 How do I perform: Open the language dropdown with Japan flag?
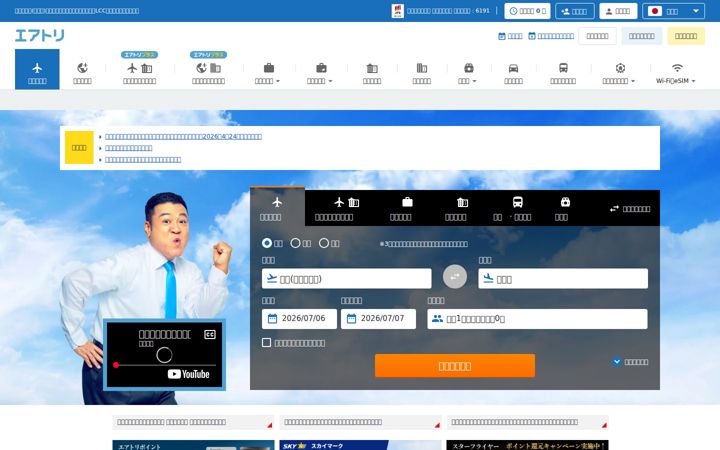pyautogui.click(x=673, y=11)
